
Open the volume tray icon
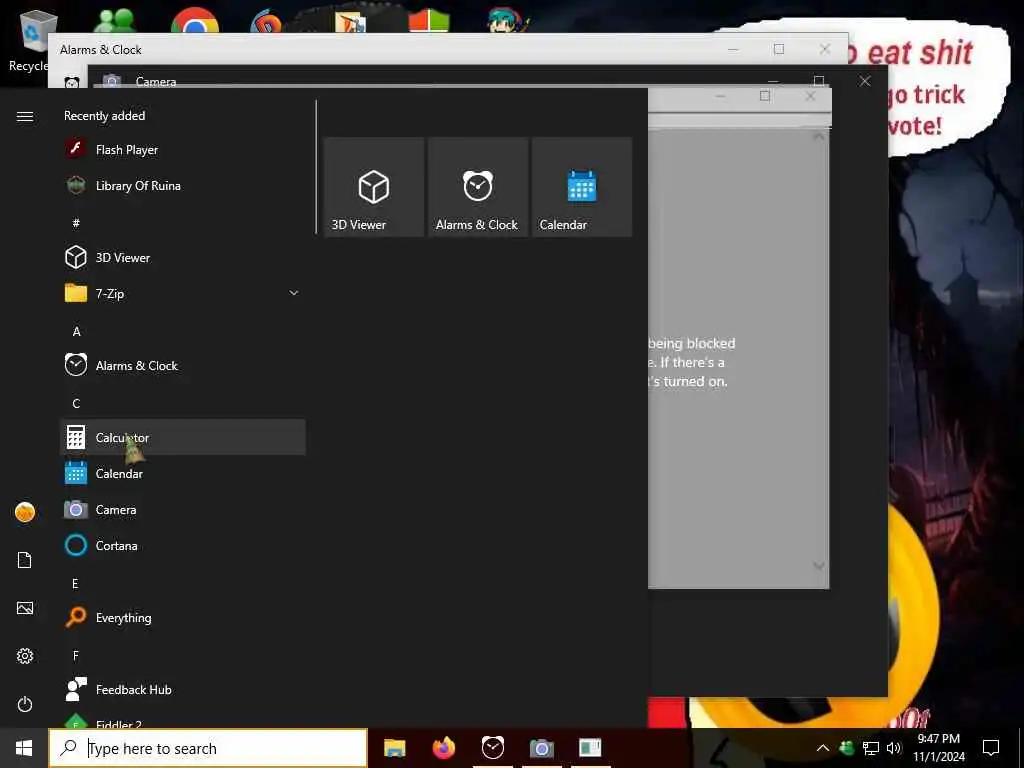coord(893,748)
